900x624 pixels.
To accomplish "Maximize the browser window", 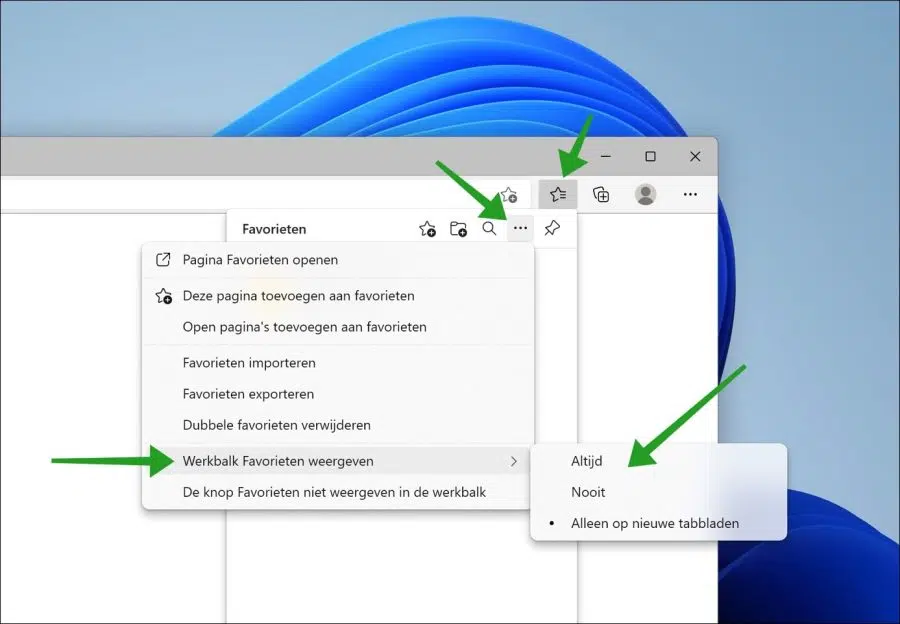I will coord(650,156).
